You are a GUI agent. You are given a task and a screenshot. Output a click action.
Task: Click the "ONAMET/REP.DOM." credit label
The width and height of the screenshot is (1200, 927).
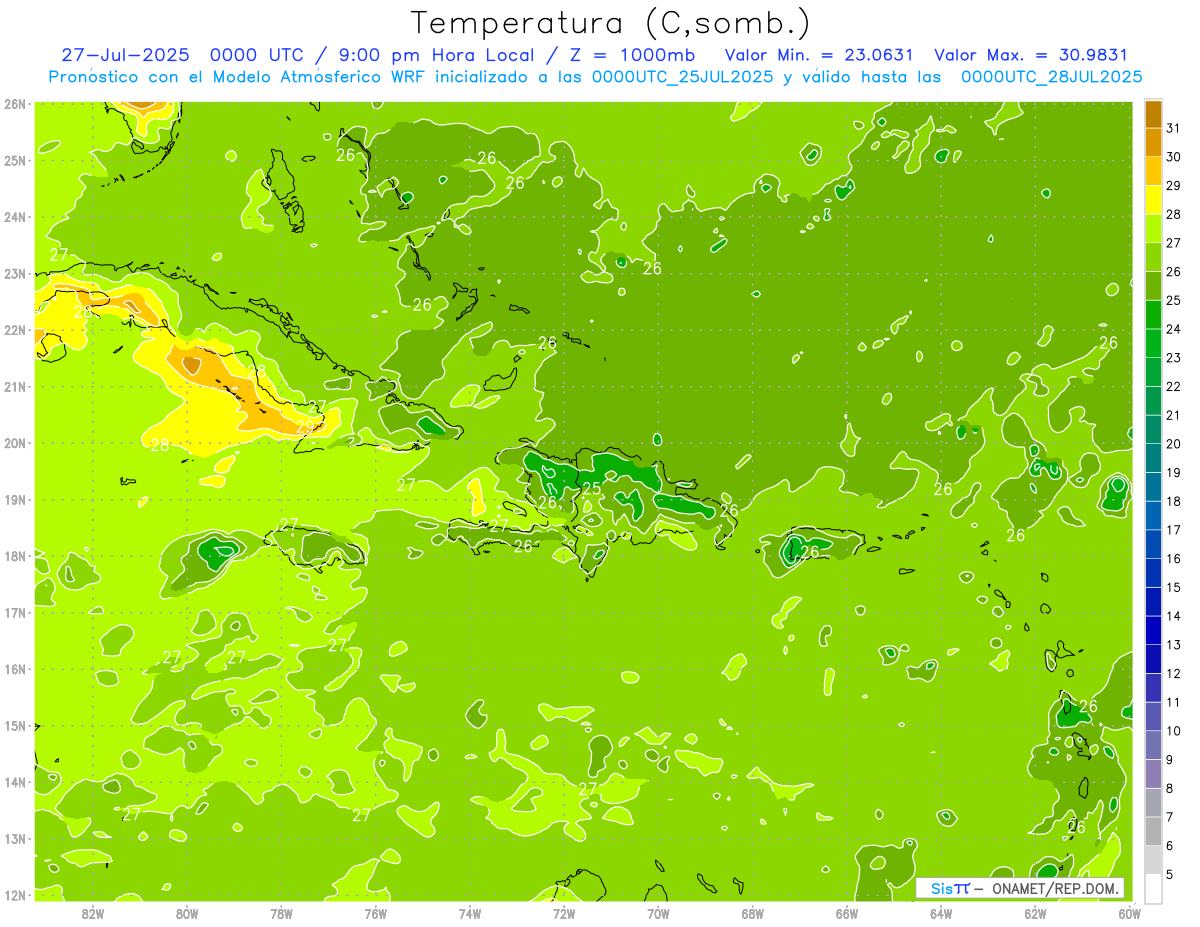tap(1055, 888)
